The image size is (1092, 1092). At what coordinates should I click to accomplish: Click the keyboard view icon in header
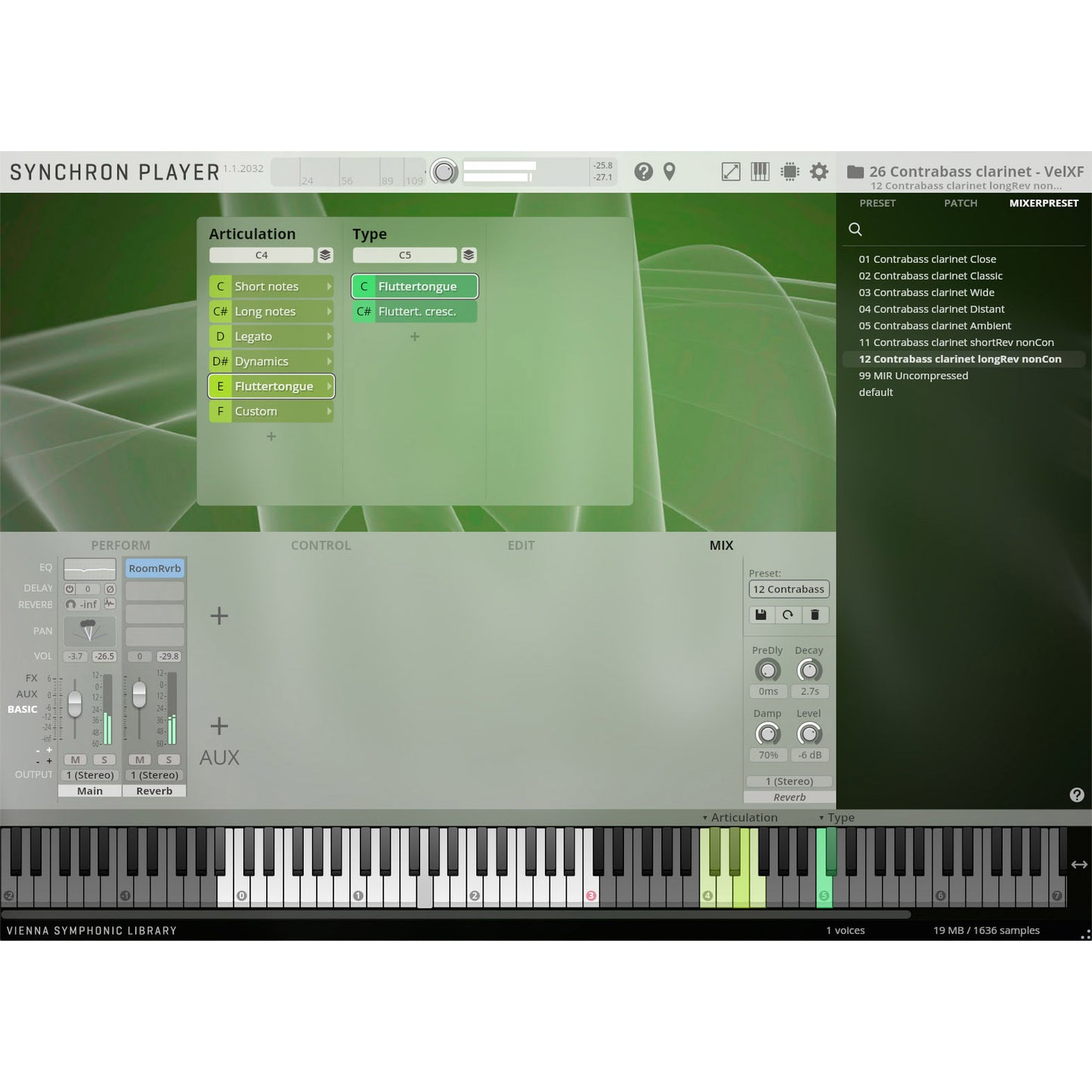tap(759, 172)
